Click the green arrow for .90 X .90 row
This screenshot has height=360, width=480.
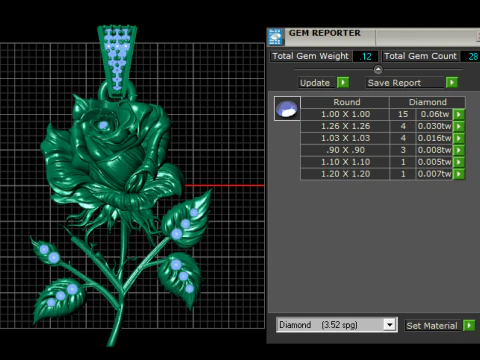[x=459, y=150]
